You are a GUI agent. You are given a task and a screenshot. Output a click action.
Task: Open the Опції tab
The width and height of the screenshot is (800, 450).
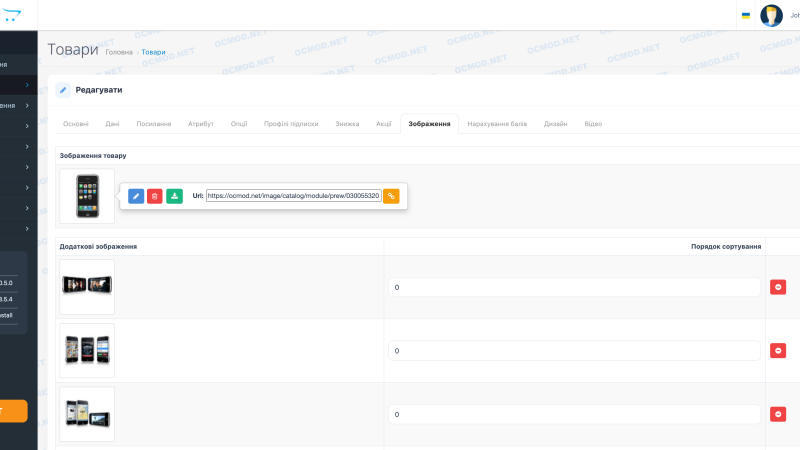239,124
